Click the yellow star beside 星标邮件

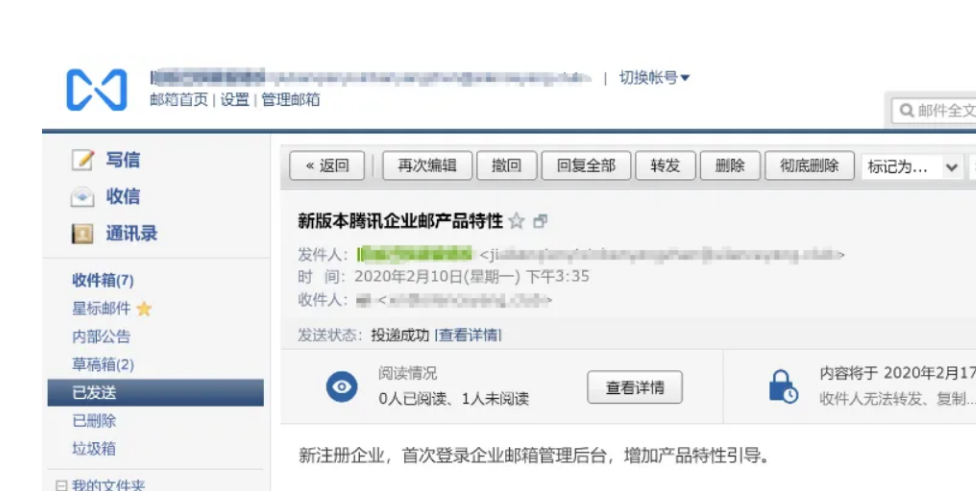(144, 309)
